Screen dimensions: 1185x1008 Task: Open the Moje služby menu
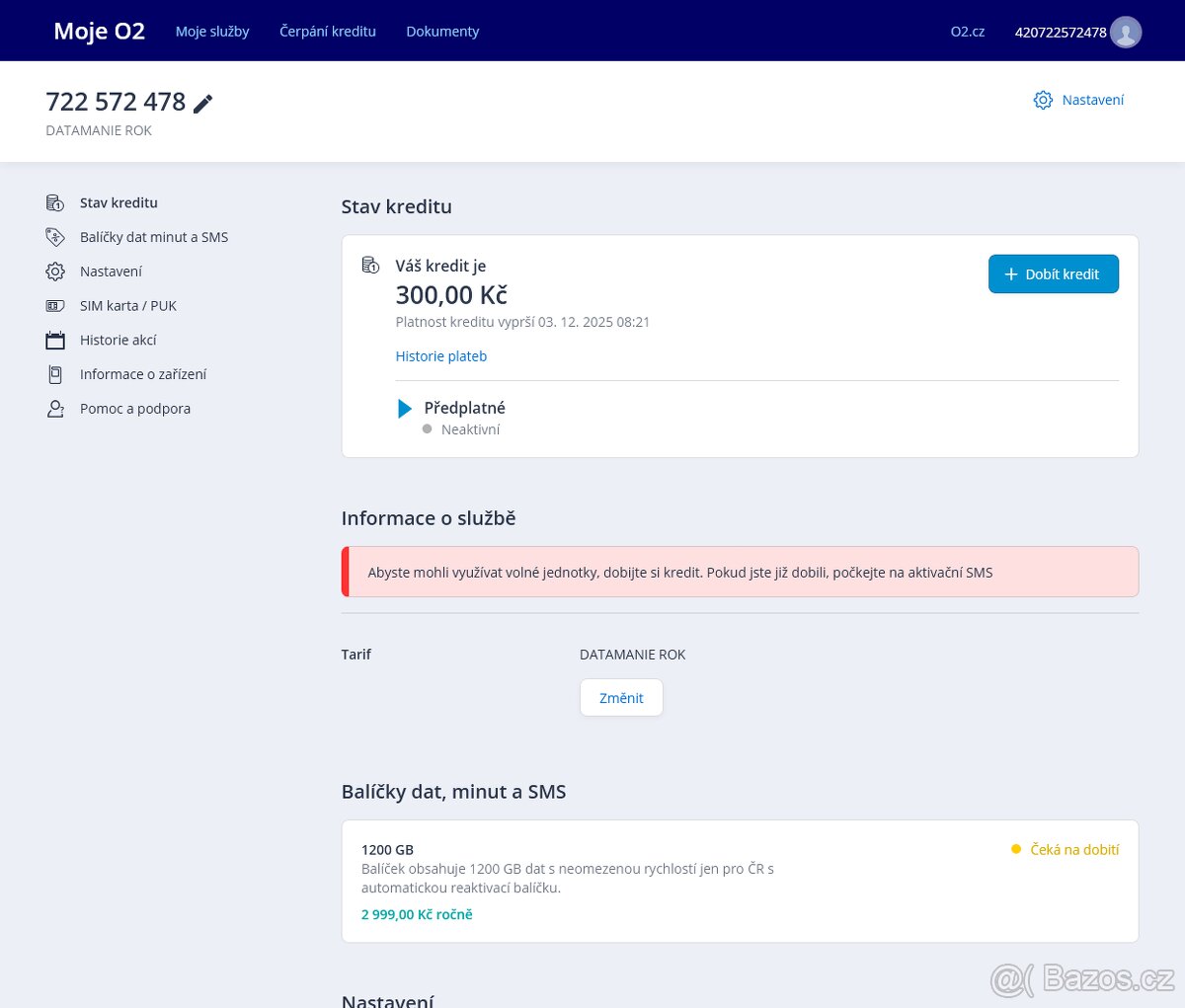pos(212,31)
